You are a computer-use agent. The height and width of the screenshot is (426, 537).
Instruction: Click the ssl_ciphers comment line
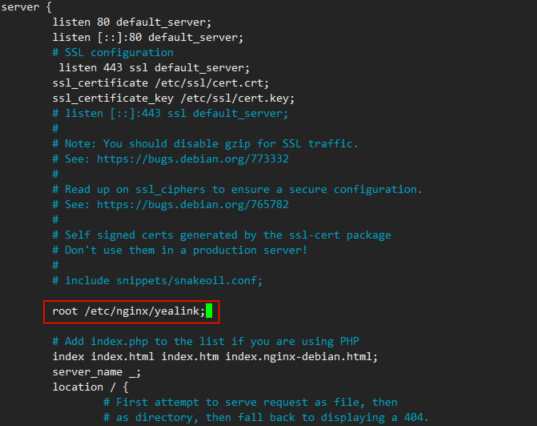coord(237,189)
